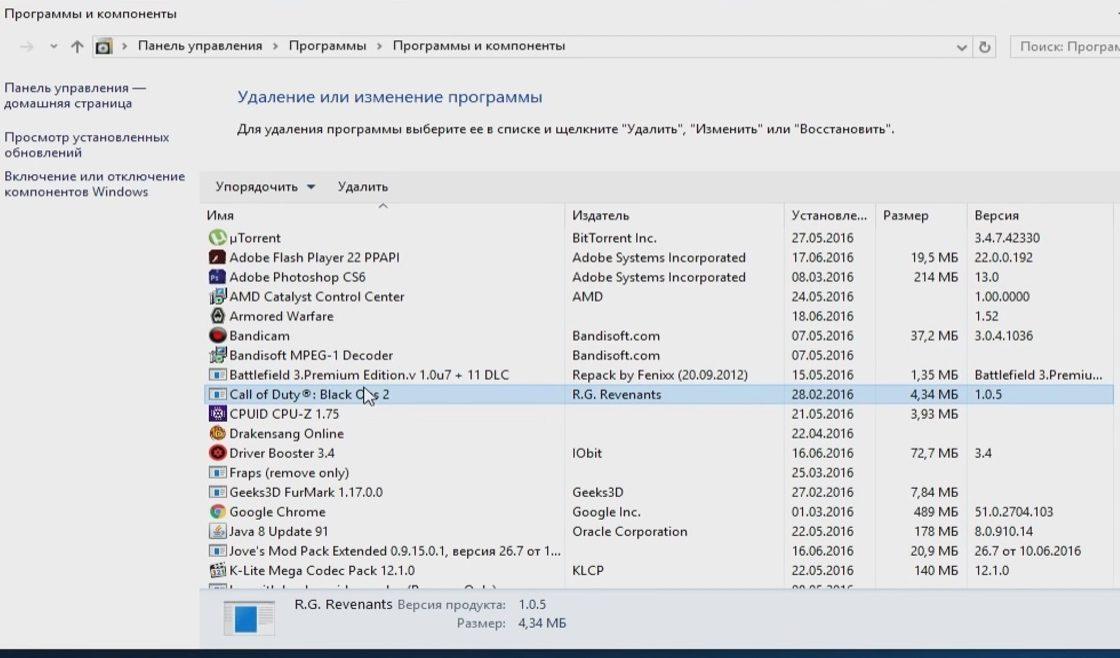Open the Упорядочить dropdown menu
The image size is (1120, 658).
[265, 186]
